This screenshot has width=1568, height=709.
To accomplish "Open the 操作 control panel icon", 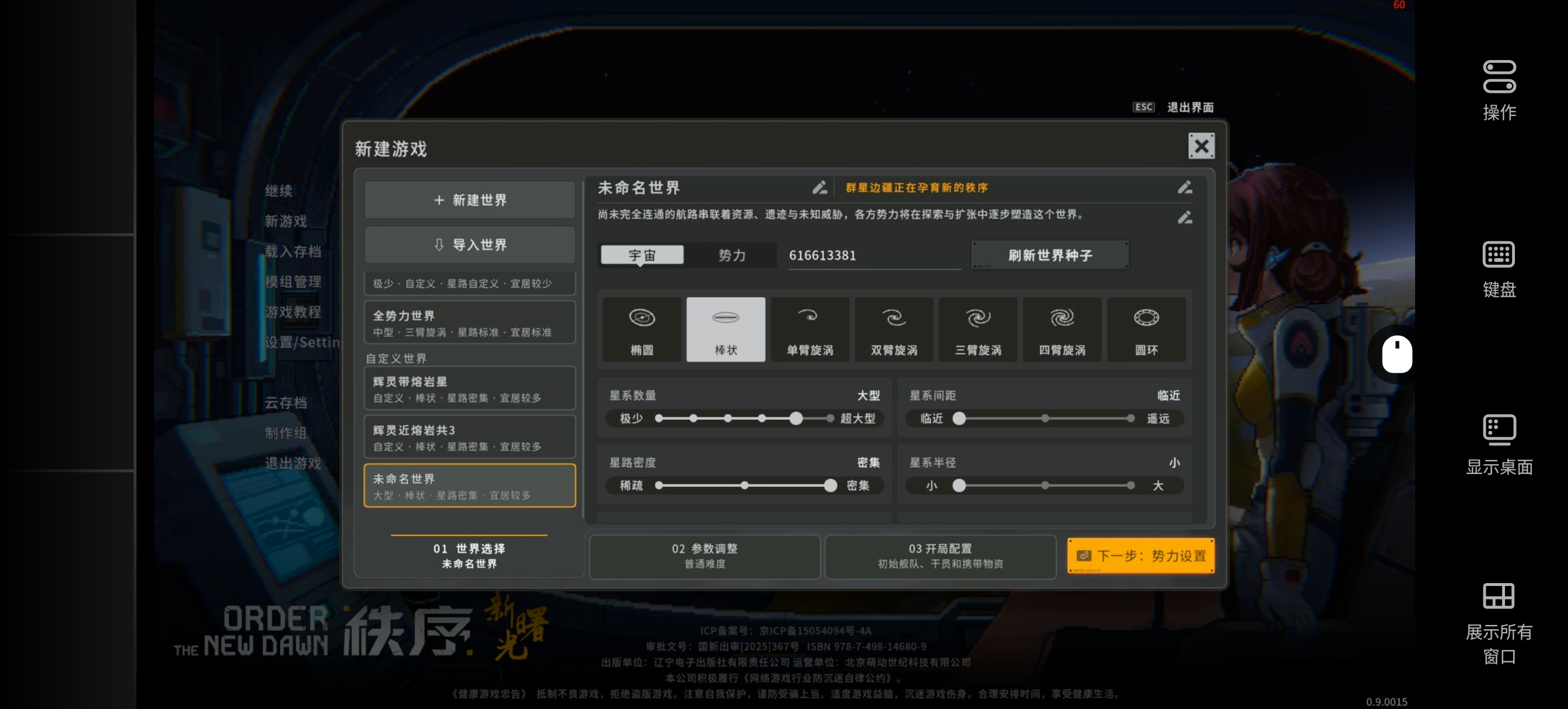I will click(x=1499, y=91).
